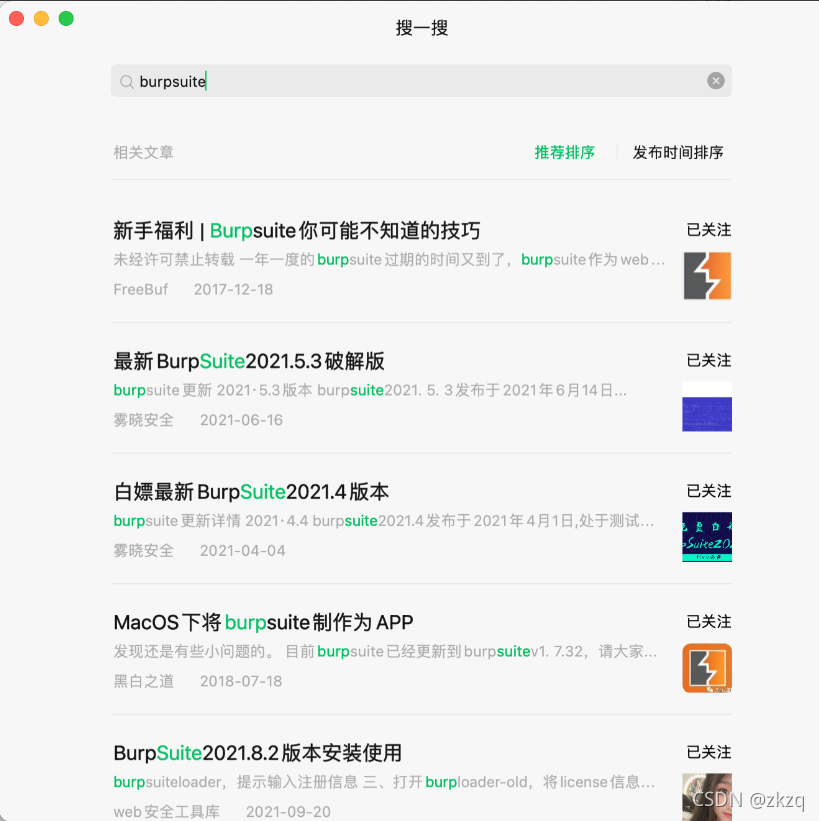
Task: Click the 黑白之道 source name
Action: click(x=143, y=681)
